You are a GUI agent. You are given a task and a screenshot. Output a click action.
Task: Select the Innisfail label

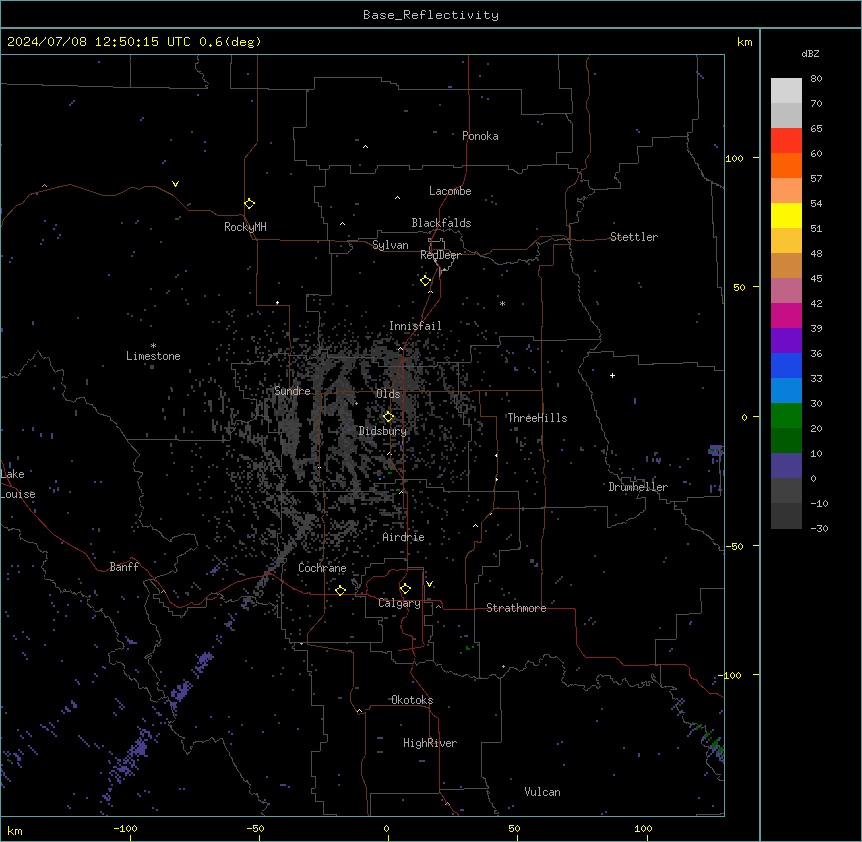[x=415, y=326]
